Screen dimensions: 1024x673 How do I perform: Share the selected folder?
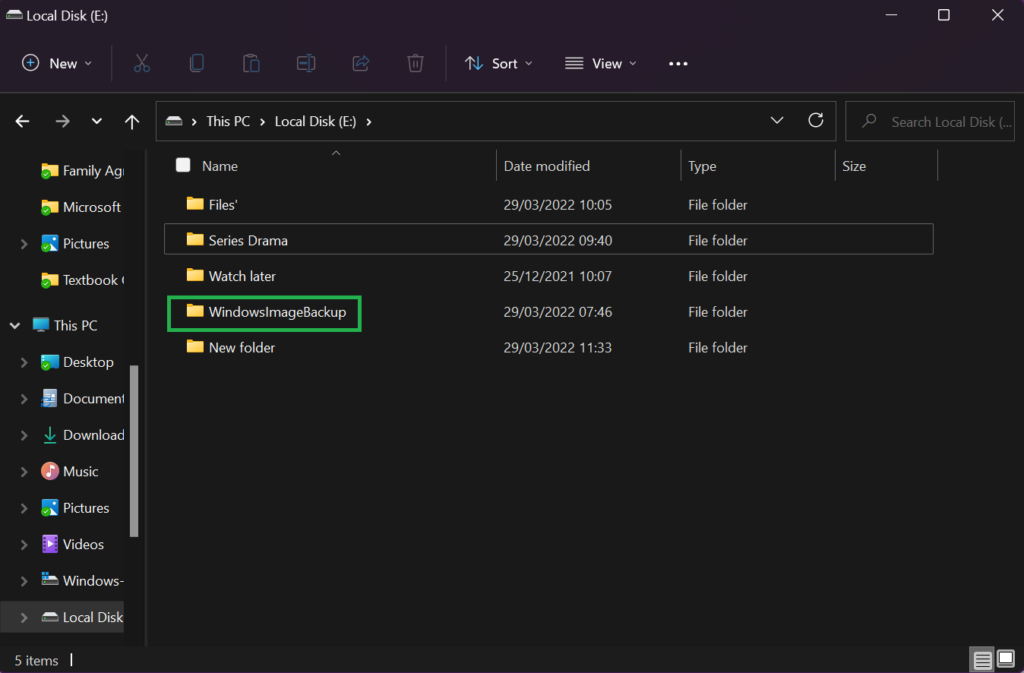pos(360,63)
